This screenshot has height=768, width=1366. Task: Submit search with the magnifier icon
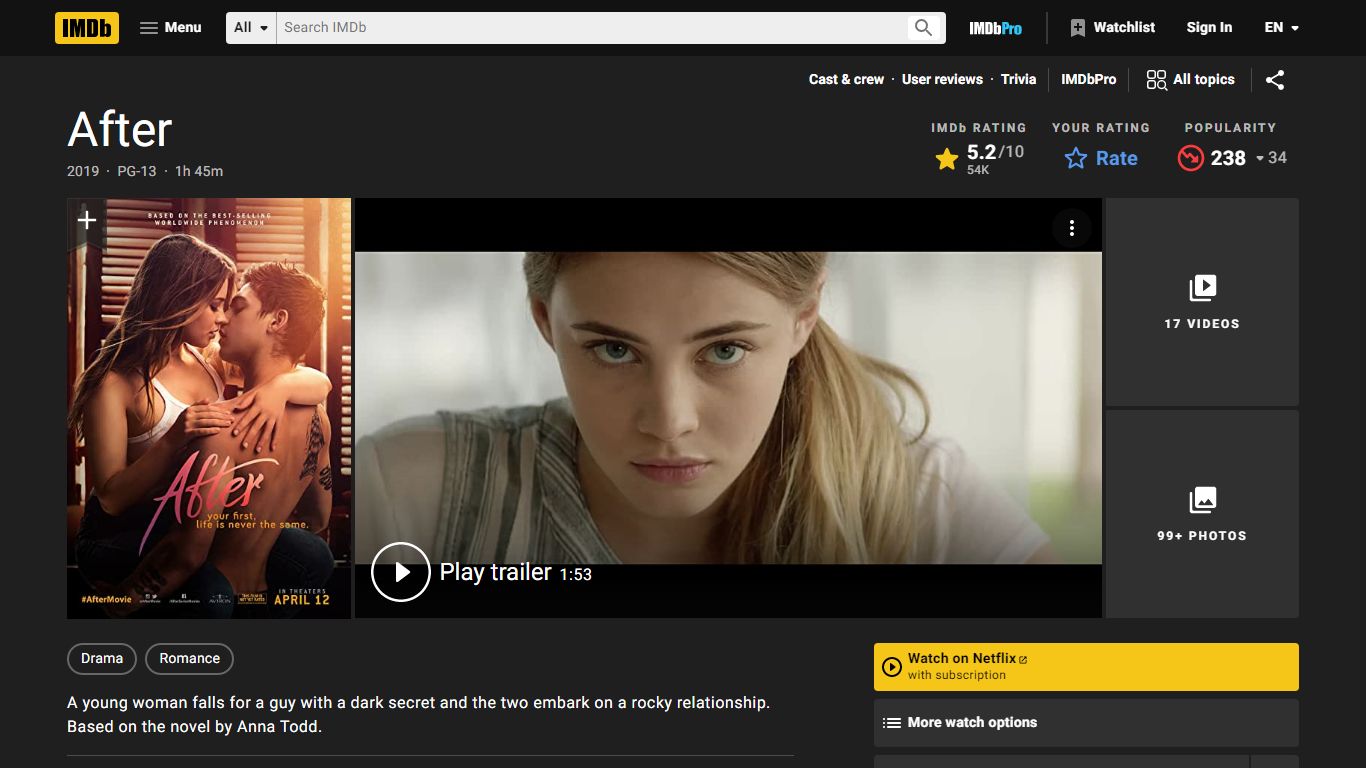924,28
